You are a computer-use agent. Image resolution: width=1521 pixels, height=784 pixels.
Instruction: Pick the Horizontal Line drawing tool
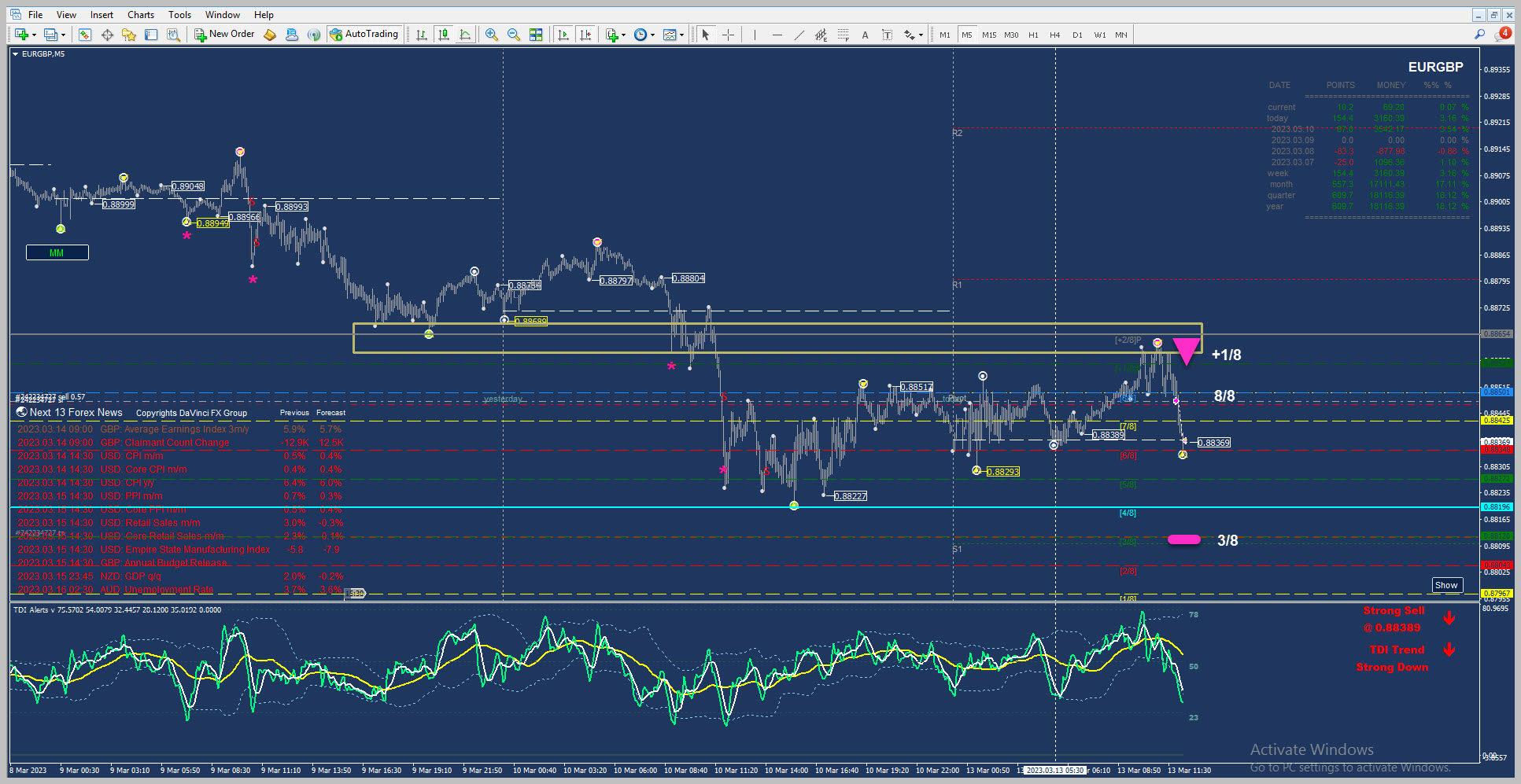(777, 35)
